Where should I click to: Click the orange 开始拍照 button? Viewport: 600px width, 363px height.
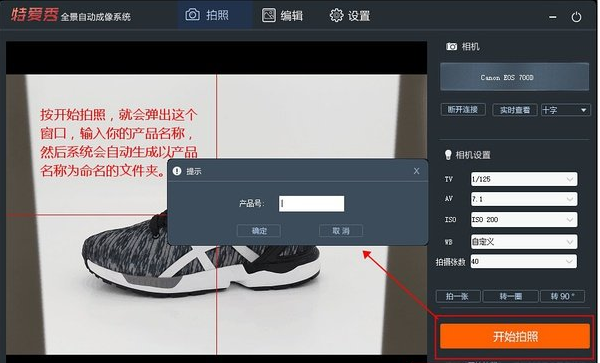(515, 337)
